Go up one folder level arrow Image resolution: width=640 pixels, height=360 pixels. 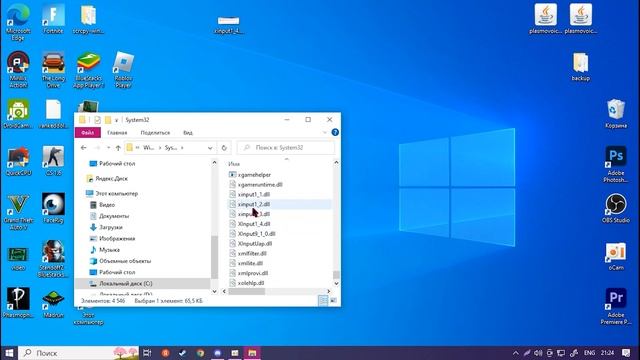118,148
